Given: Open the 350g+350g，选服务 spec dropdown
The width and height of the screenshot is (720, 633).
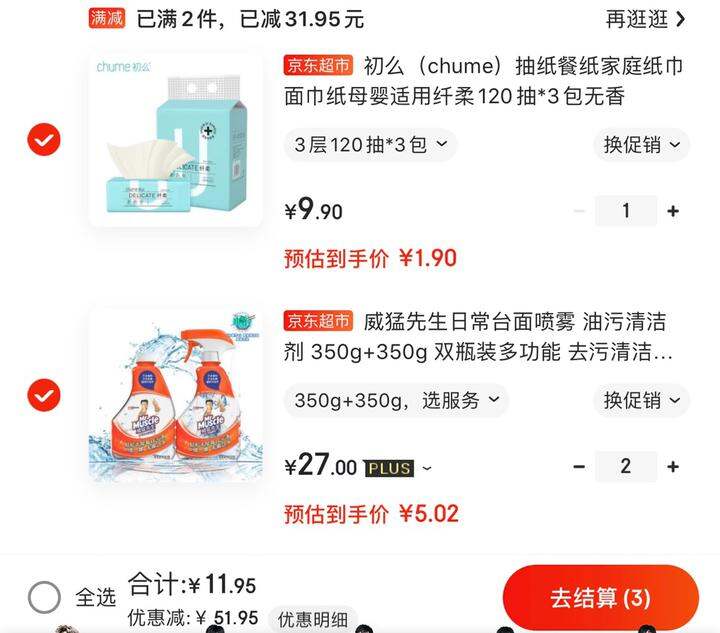Looking at the screenshot, I should 396,401.
